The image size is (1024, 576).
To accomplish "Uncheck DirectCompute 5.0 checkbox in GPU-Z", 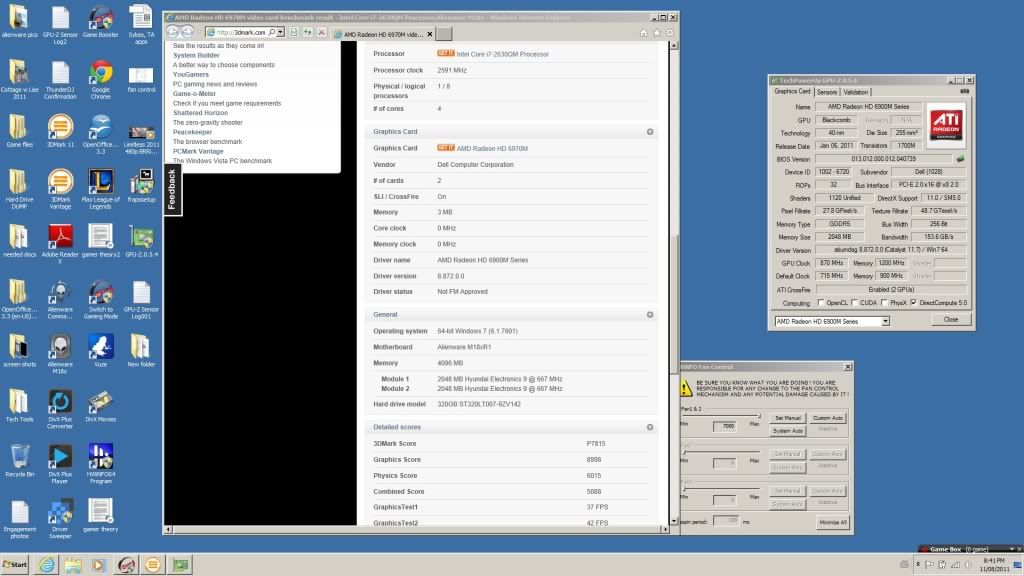I will click(x=914, y=302).
